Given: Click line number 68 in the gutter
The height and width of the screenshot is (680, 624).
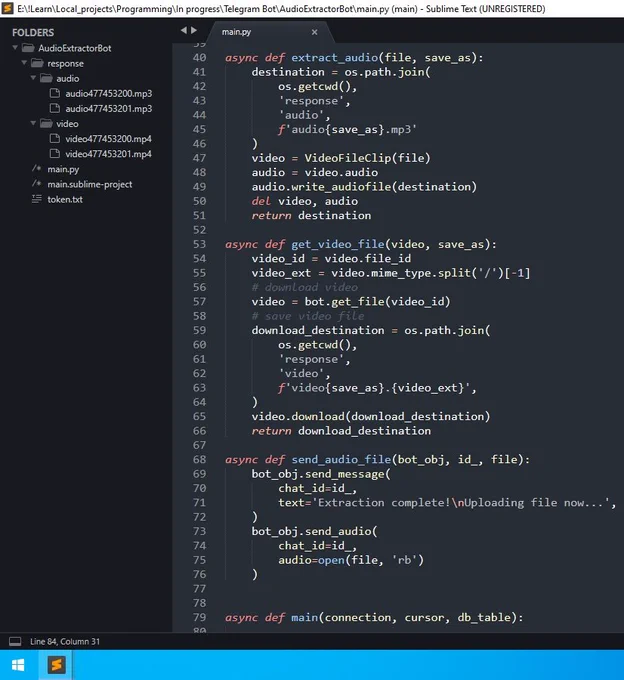Looking at the screenshot, I should pos(199,460).
